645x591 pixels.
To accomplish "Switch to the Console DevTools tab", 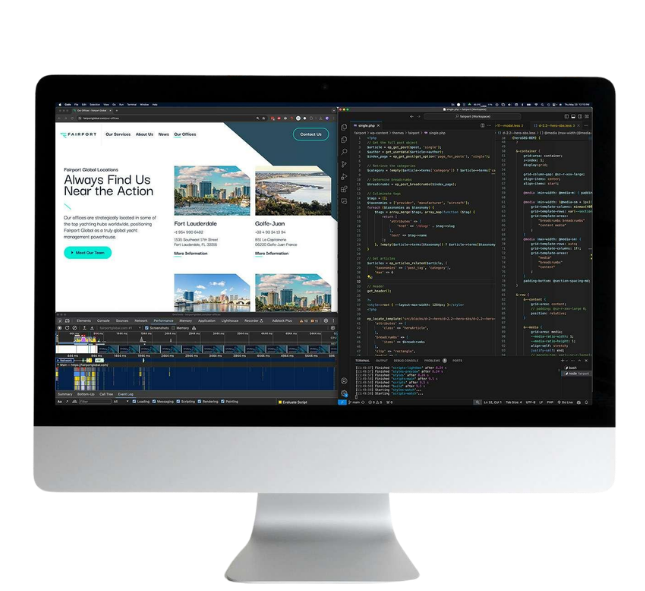I will [x=103, y=321].
